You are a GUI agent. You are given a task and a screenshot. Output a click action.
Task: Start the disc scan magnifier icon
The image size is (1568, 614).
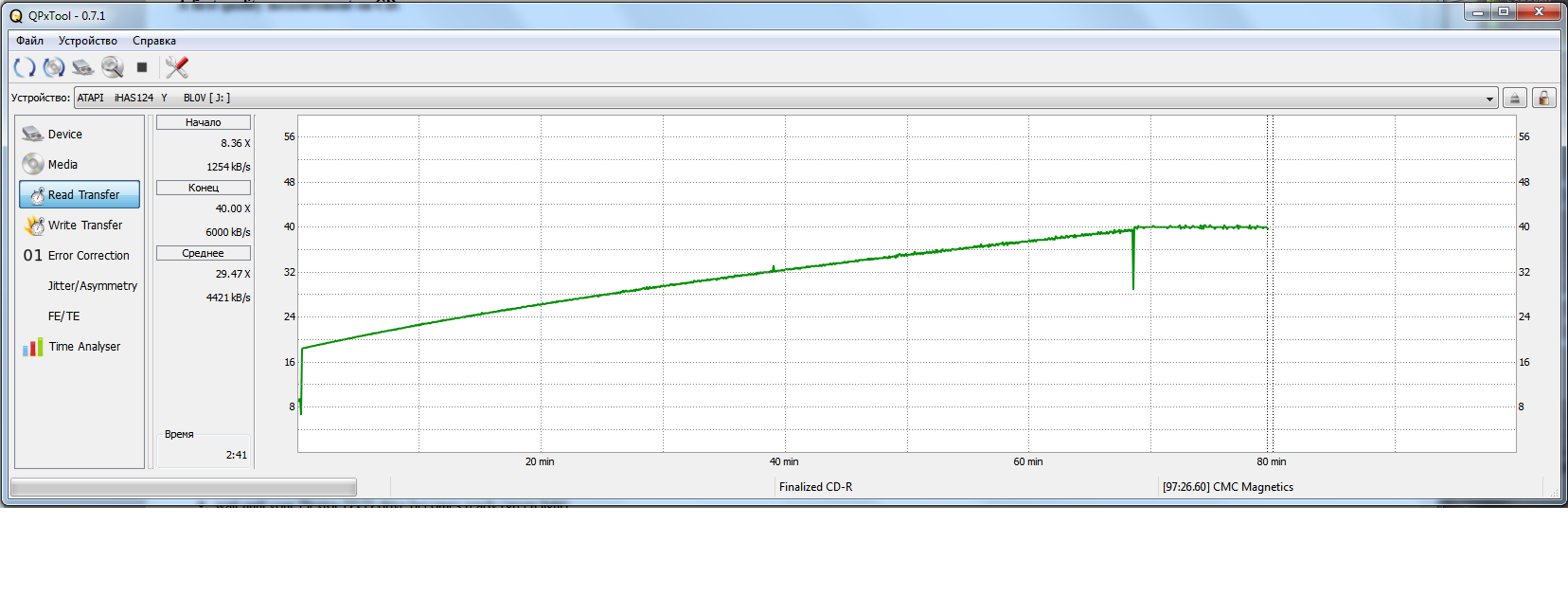pyautogui.click(x=113, y=67)
